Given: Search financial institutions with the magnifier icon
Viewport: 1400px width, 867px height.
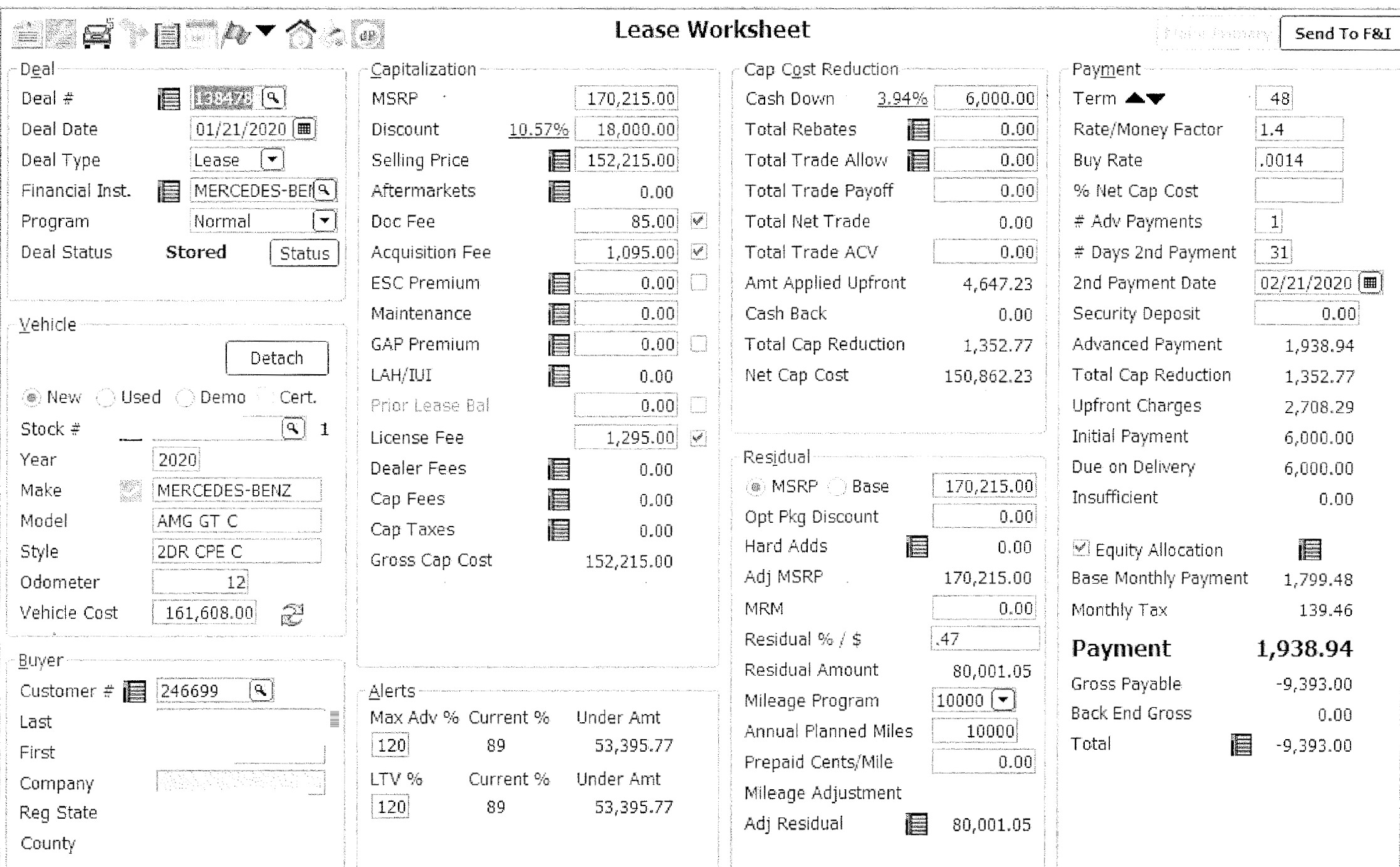Looking at the screenshot, I should click(x=325, y=190).
